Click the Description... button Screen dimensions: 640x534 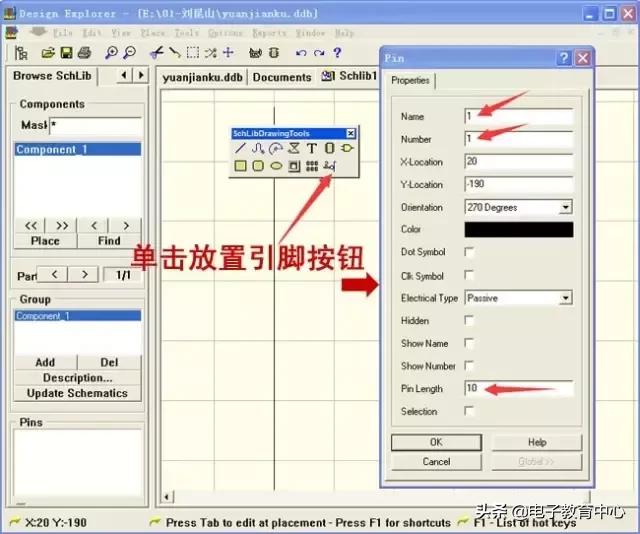pos(77,378)
